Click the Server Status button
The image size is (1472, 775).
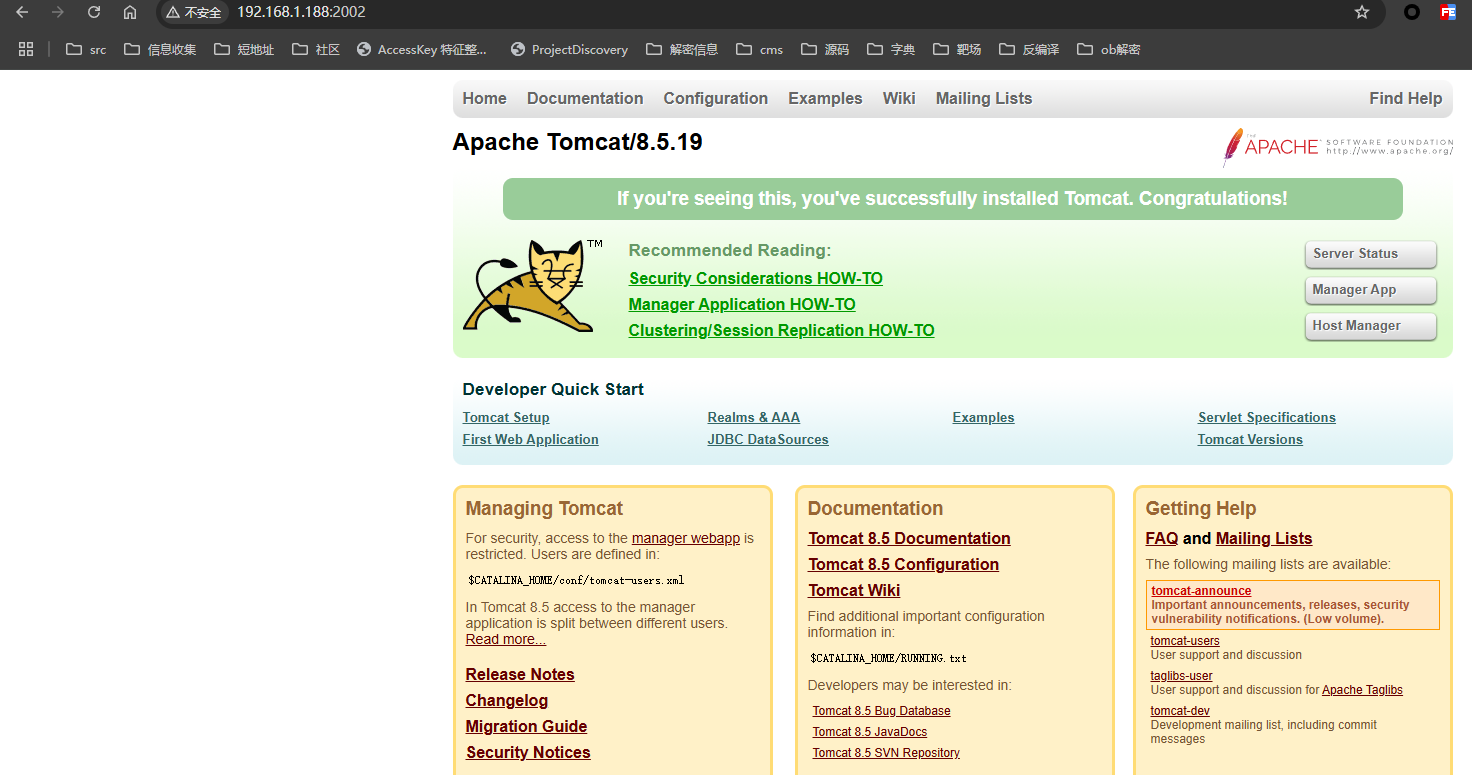click(x=1370, y=254)
